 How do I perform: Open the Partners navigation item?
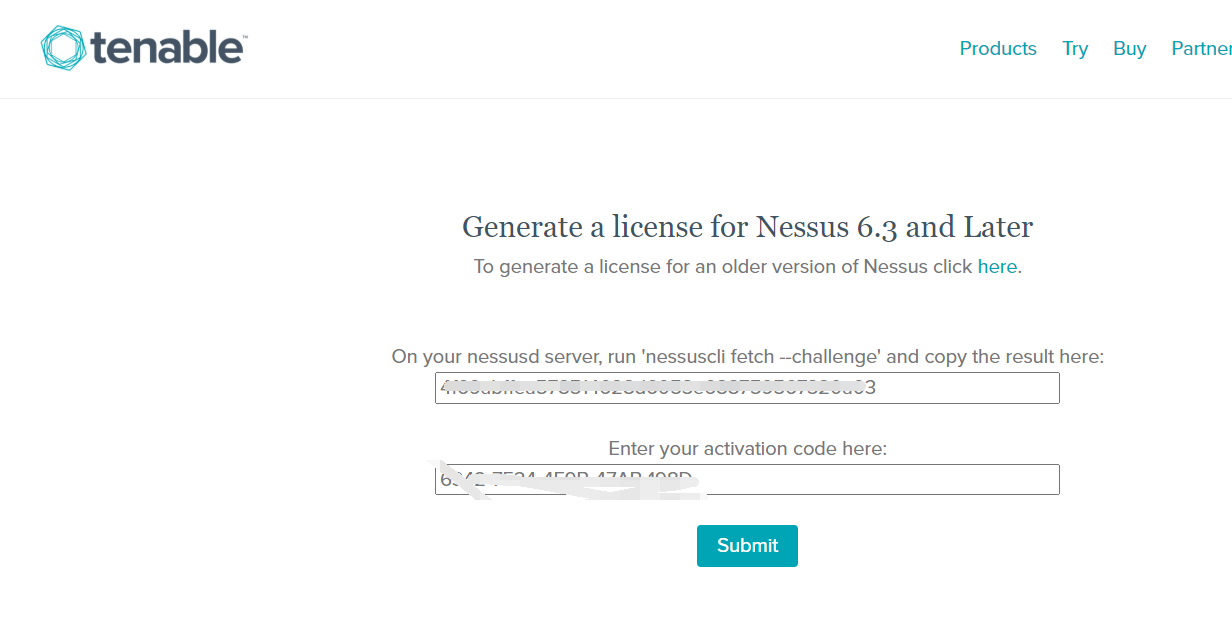coord(1203,49)
